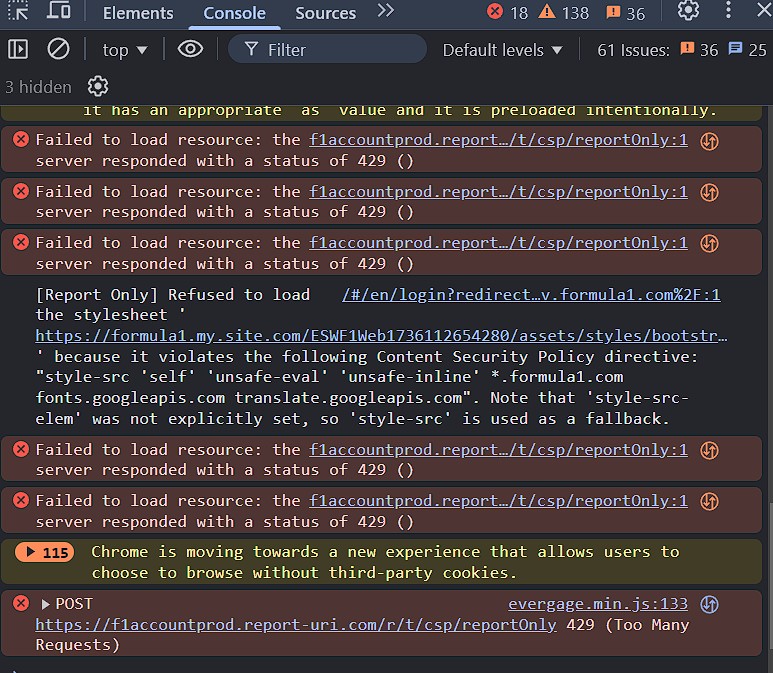Click the error icon on POST message
The image size is (773, 673).
coord(21,603)
